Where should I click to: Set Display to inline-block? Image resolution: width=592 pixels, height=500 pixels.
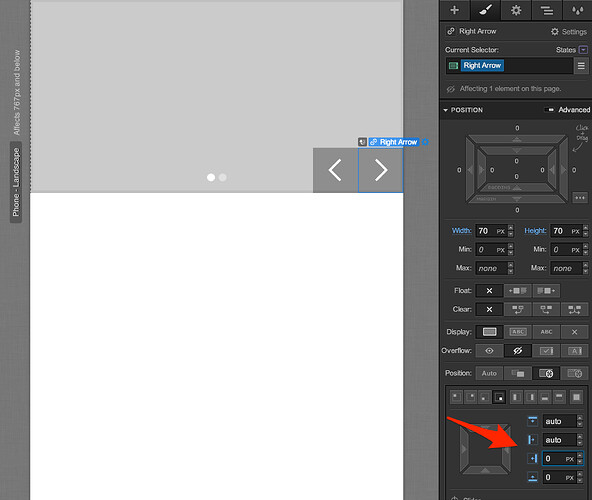[x=517, y=332]
